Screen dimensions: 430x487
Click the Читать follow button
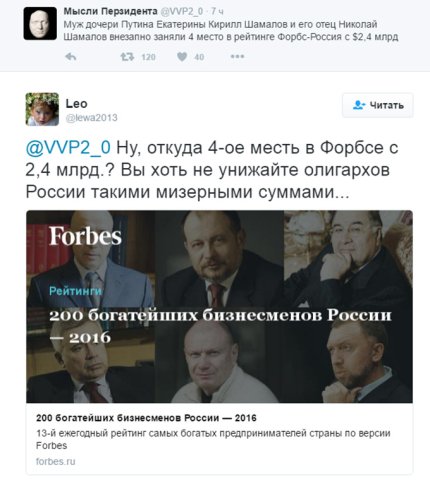click(x=378, y=105)
